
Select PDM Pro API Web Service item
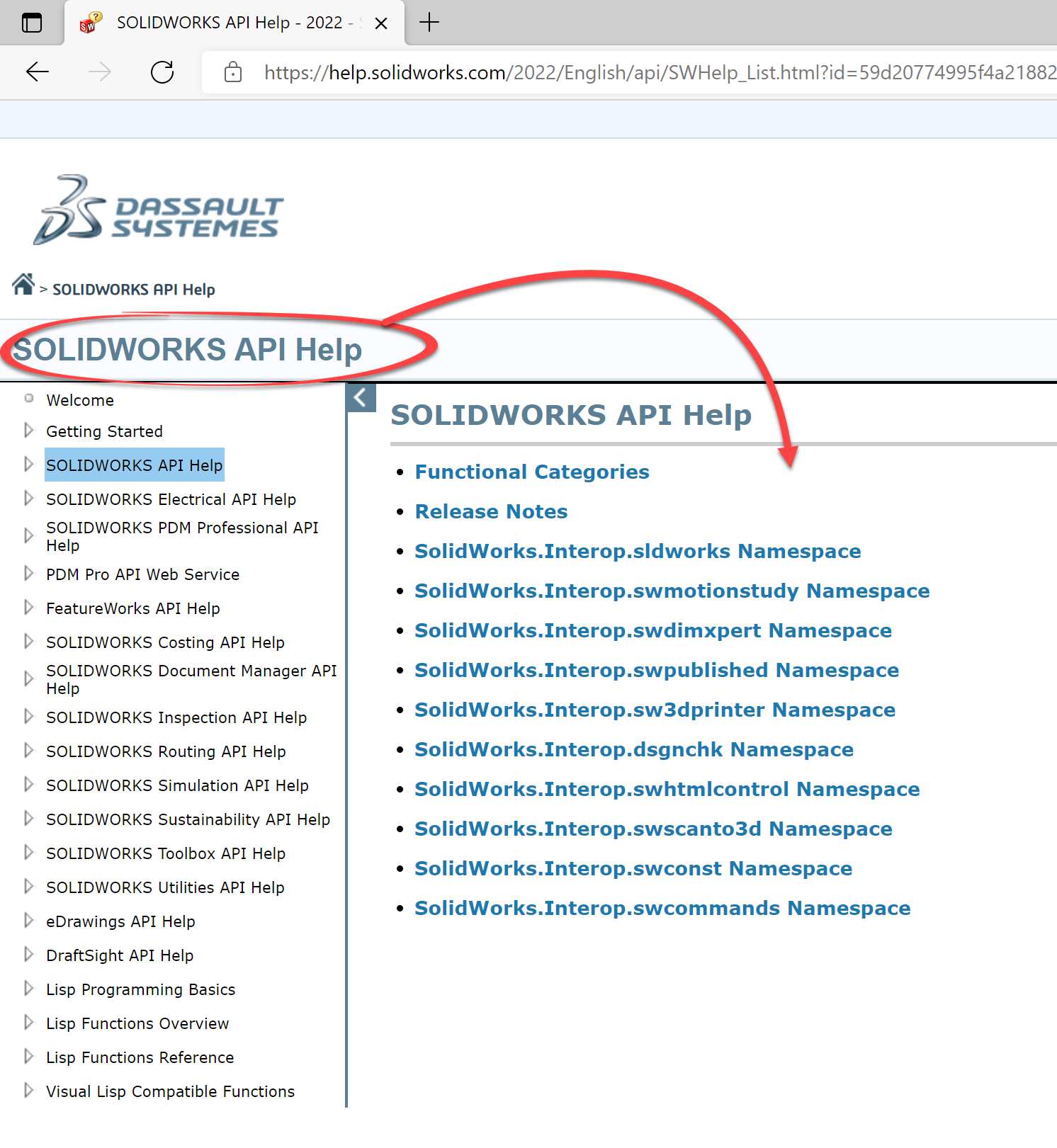point(142,574)
